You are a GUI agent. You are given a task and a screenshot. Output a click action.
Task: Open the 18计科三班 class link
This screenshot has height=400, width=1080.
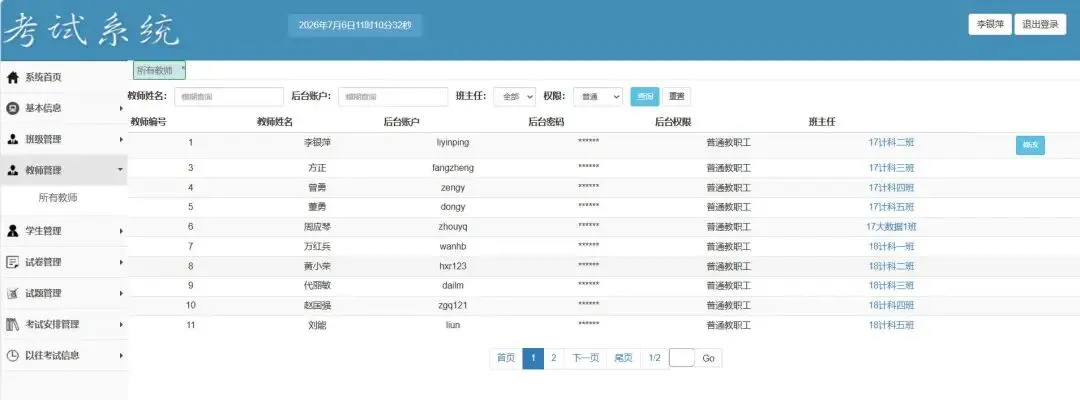(x=891, y=286)
